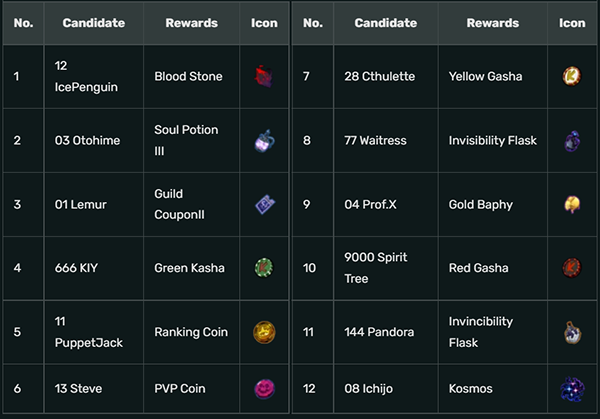Select the pink PVP Coin icon

[264, 389]
